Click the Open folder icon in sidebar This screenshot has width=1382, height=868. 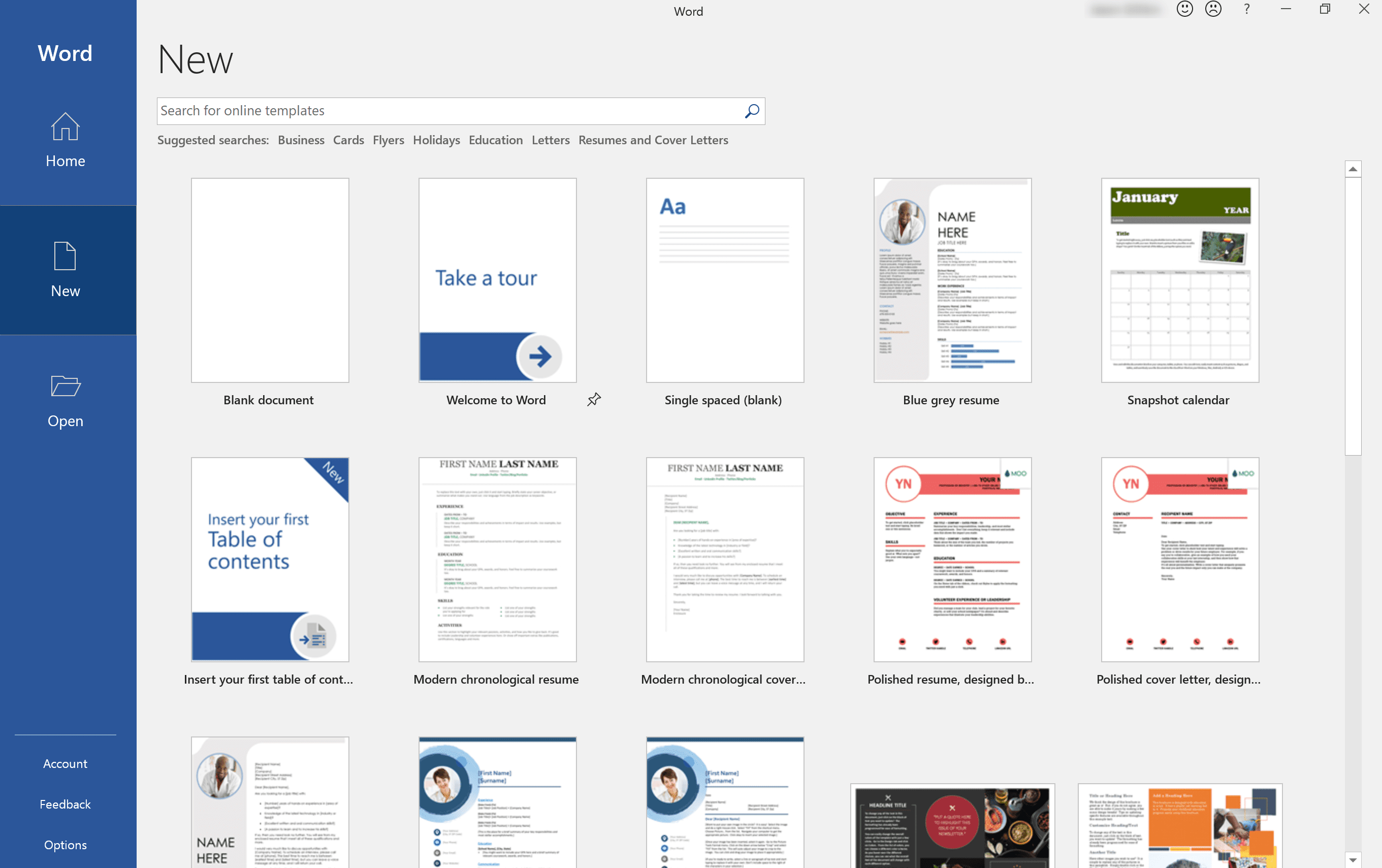point(65,389)
